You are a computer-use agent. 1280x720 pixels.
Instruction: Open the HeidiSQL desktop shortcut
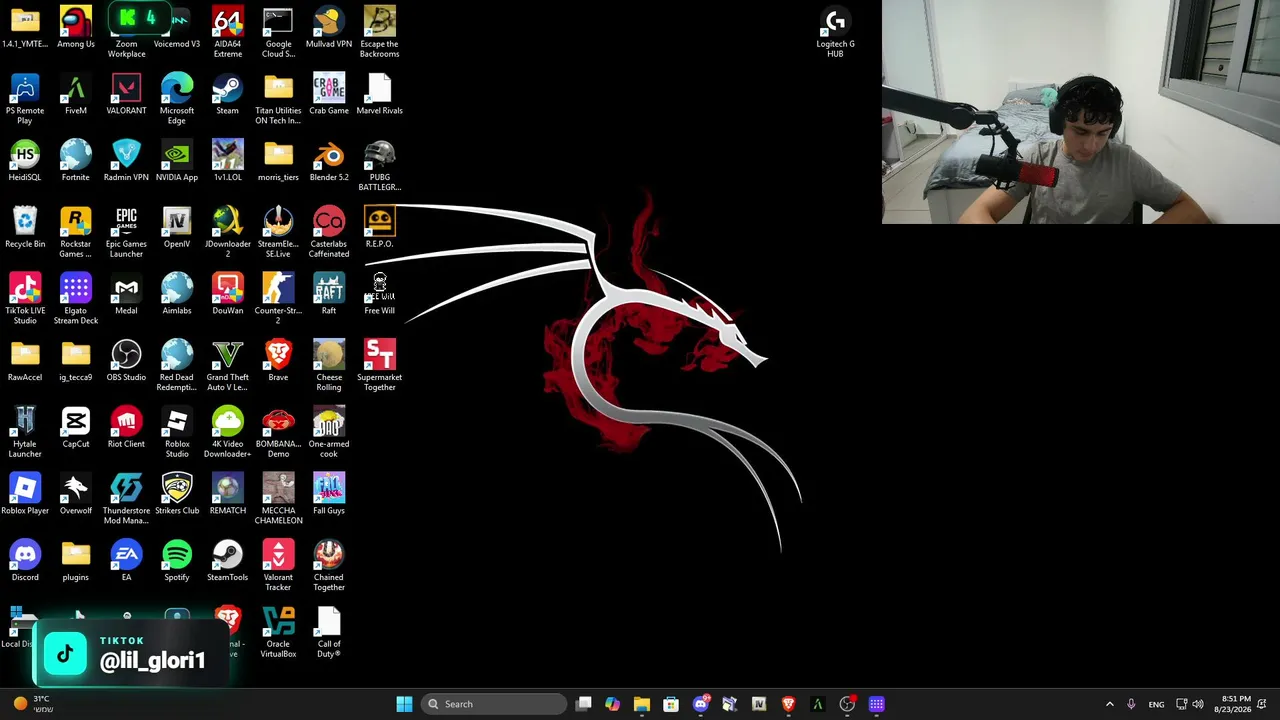tap(25, 161)
